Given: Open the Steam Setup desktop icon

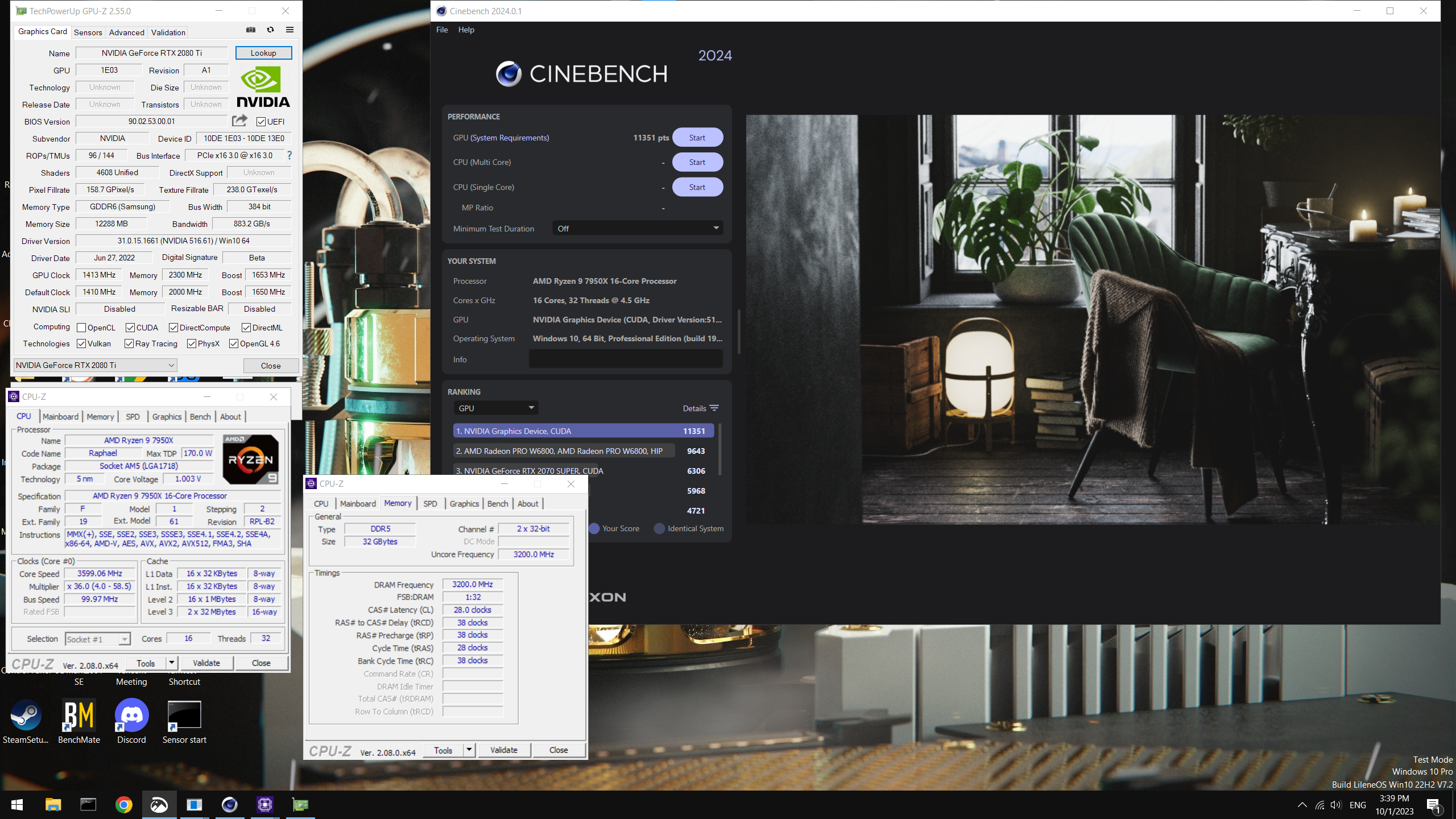Looking at the screenshot, I should click(x=26, y=721).
